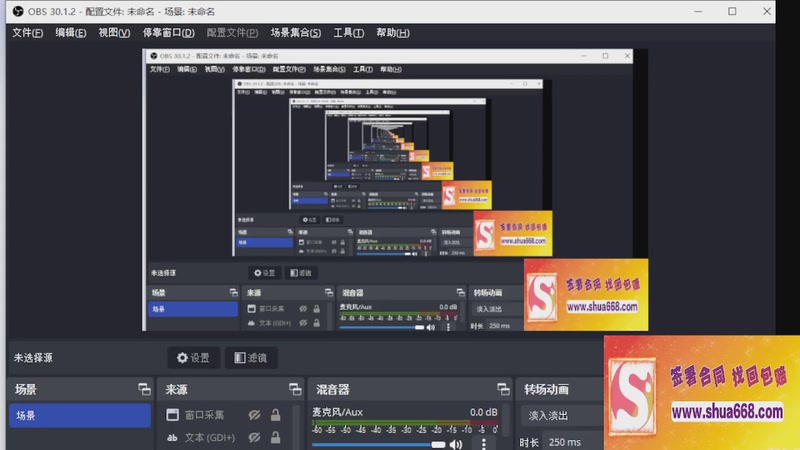Click the 0.0 dB volume readout
Screen dimensions: 800x450
(x=483, y=412)
